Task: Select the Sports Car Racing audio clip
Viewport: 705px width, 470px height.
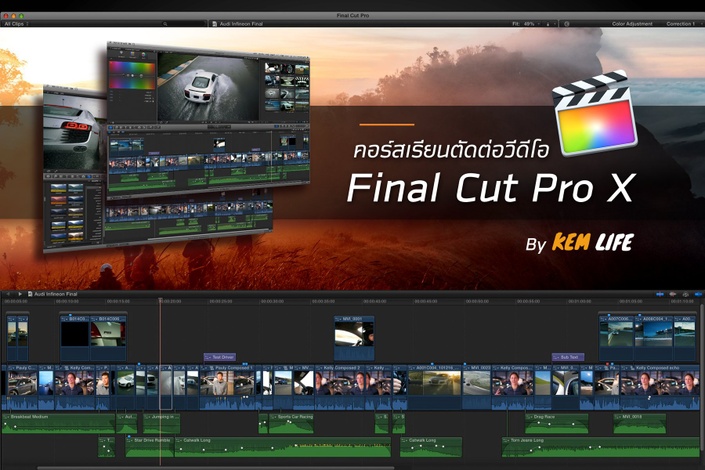Action: [291, 424]
